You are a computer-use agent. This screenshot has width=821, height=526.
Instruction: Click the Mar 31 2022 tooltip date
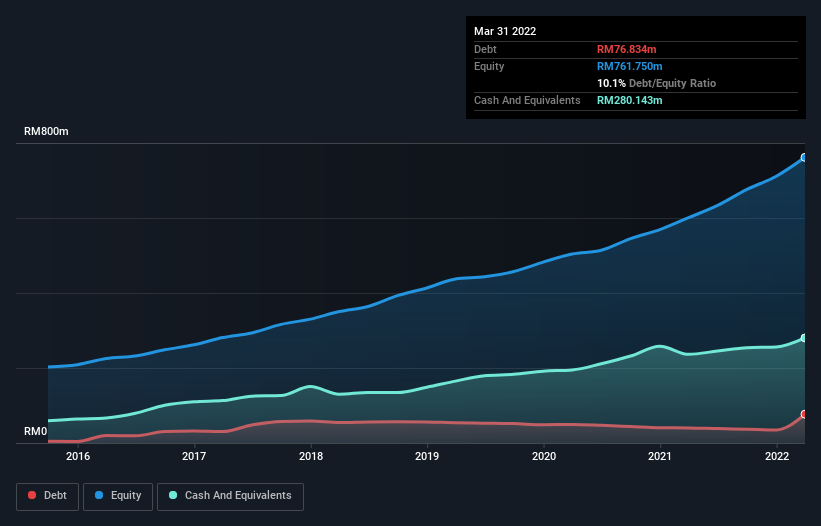505,31
